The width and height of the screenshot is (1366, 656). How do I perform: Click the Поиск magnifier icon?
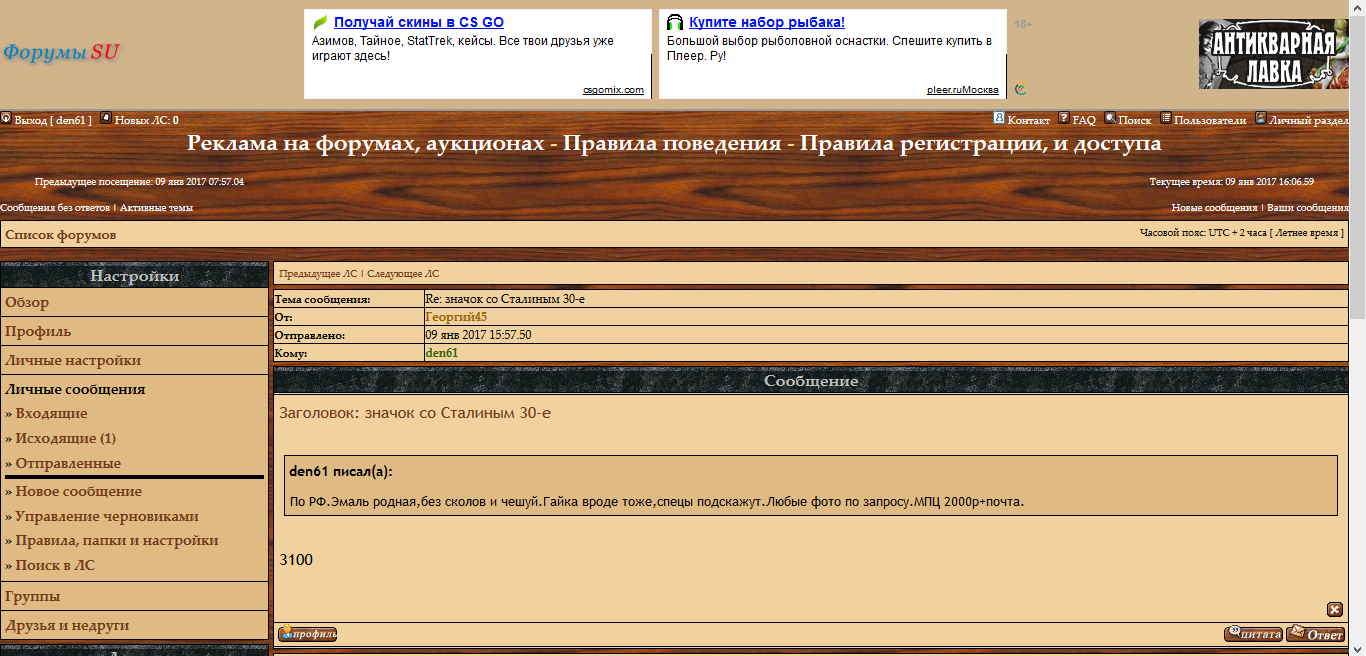(1110, 118)
